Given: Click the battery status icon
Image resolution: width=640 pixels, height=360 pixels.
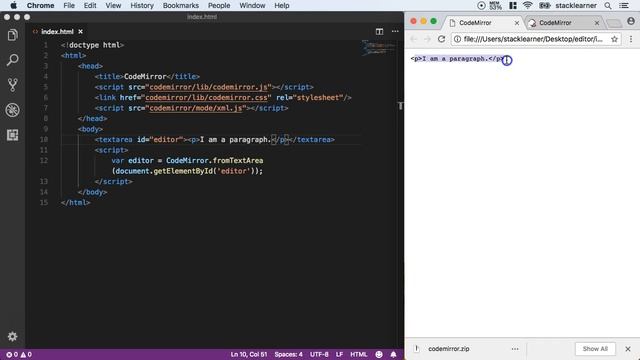Looking at the screenshot, I should coord(544,6).
